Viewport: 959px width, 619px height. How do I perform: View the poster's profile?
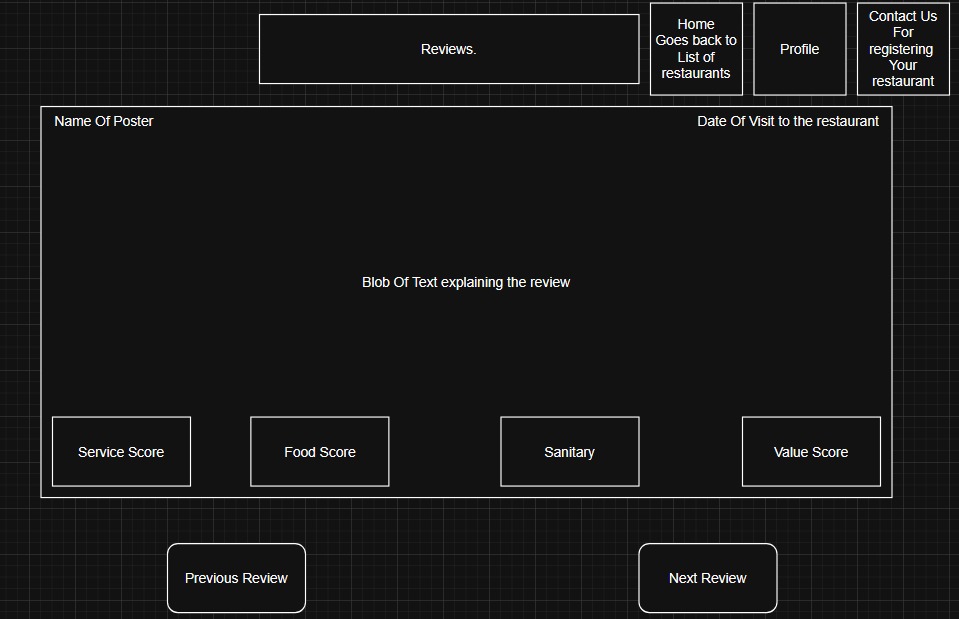click(799, 48)
